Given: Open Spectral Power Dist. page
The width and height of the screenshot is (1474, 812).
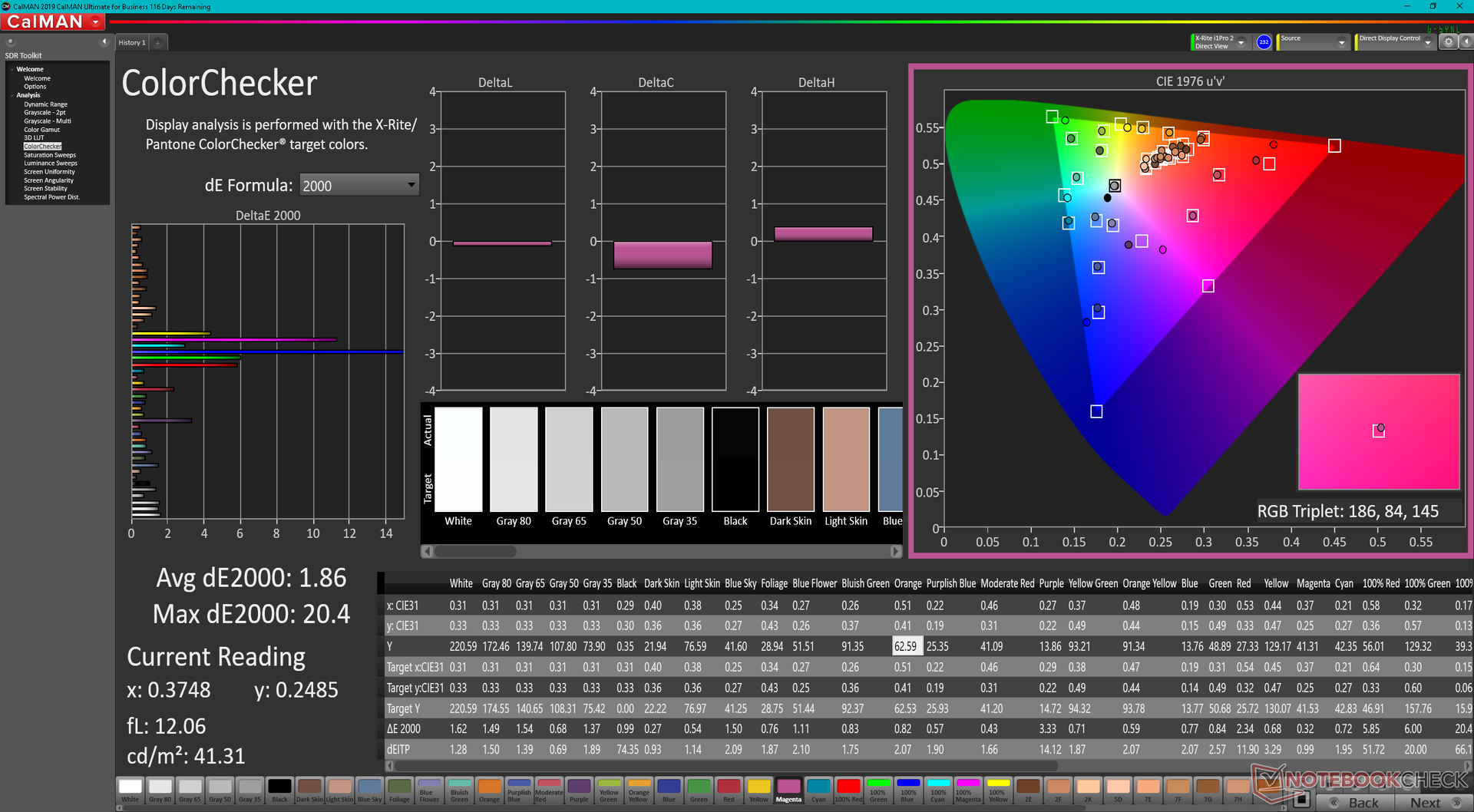Looking at the screenshot, I should click(x=51, y=197).
